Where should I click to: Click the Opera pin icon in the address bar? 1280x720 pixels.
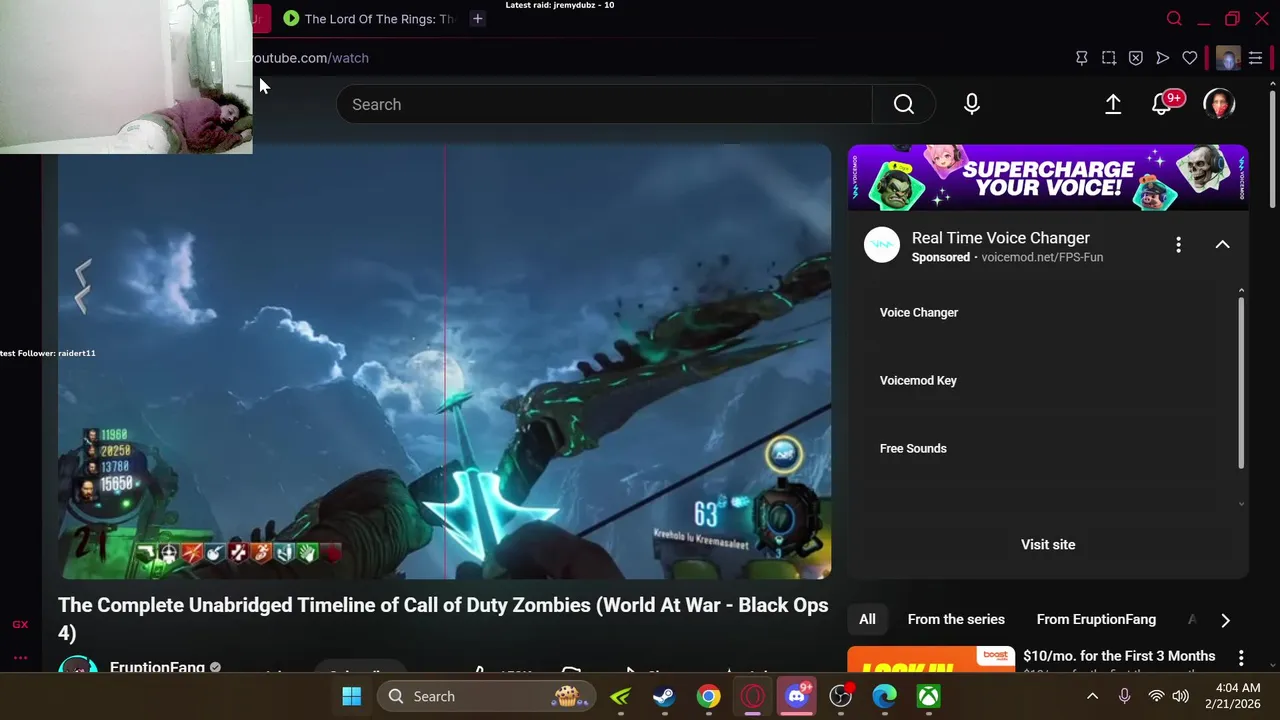tap(1082, 58)
